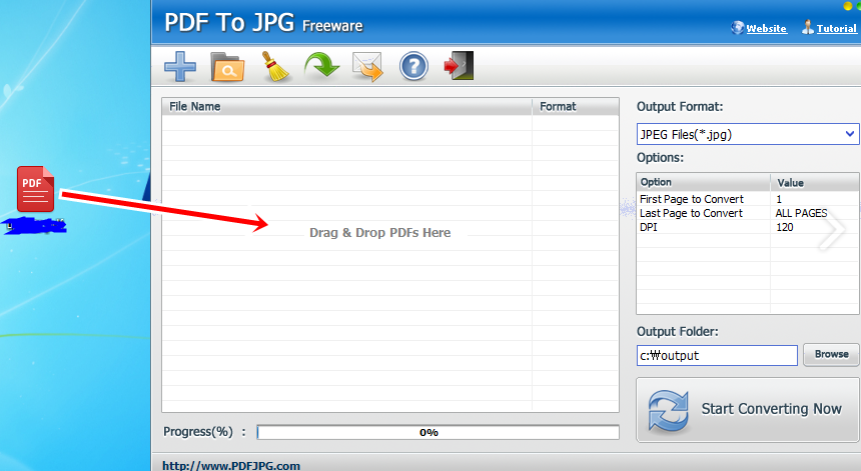Image resolution: width=861 pixels, height=471 pixels.
Task: Open the Output Format dropdown arrow
Action: pos(849,134)
